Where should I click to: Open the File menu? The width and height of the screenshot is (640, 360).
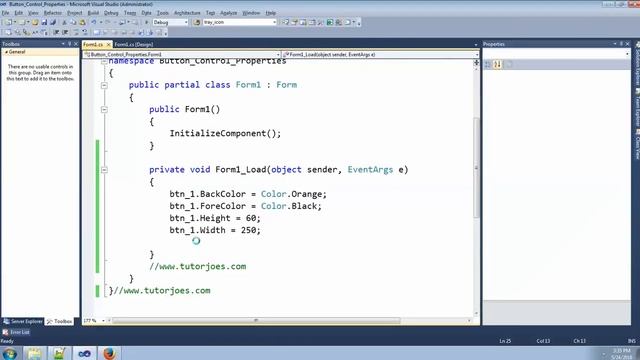[x=5, y=13]
